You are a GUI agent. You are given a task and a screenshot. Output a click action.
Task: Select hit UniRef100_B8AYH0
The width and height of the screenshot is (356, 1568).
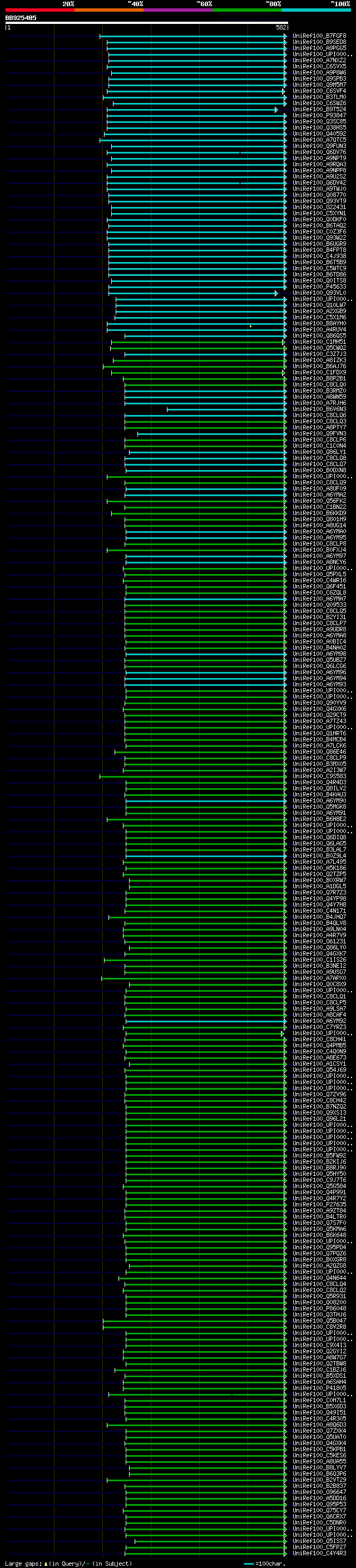pos(319,324)
